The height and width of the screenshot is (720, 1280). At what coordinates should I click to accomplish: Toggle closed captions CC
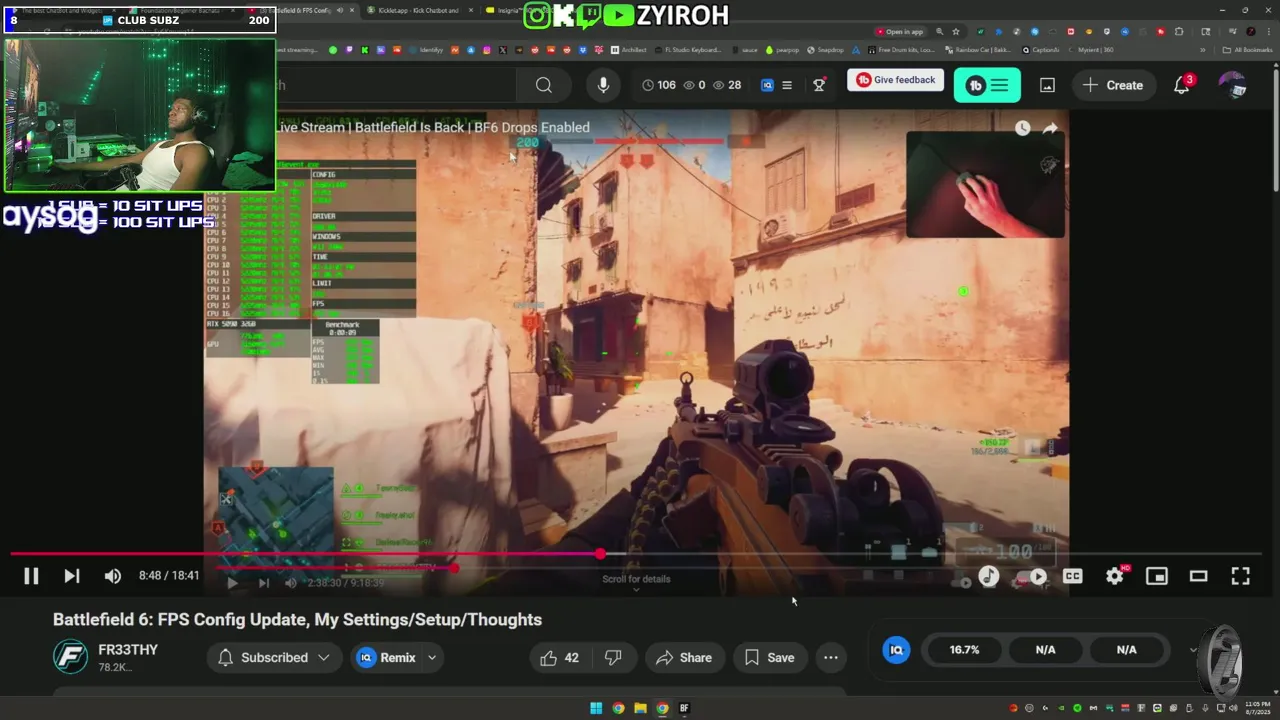coord(1073,576)
